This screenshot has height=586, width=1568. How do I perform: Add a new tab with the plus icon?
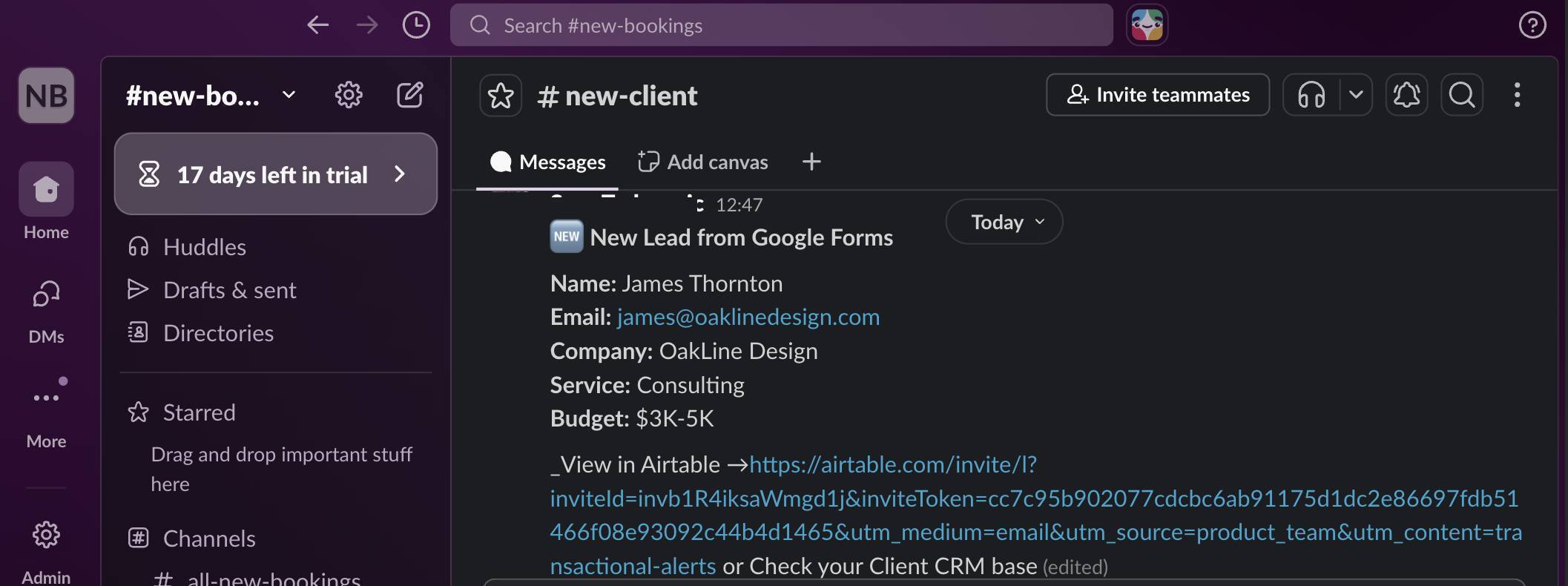click(x=811, y=162)
